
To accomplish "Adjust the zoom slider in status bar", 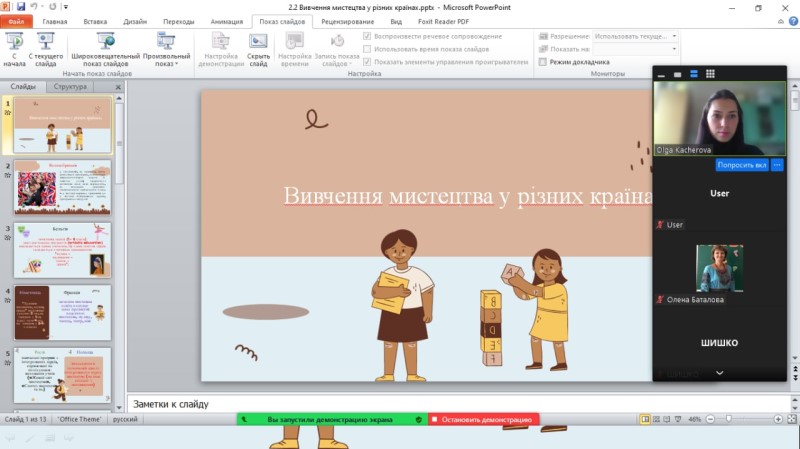I will click(729, 419).
